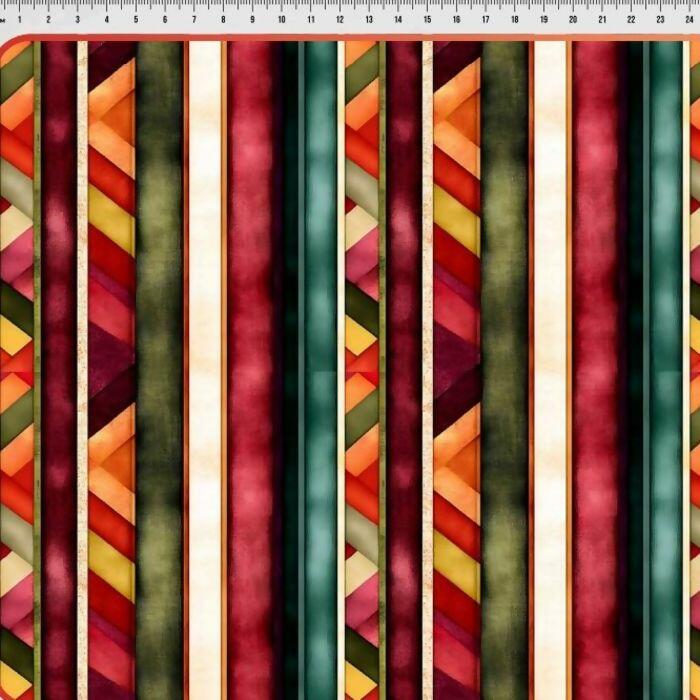Image resolution: width=700 pixels, height=700 pixels.
Task: Select ruler mark number 24
Action: coord(688,19)
